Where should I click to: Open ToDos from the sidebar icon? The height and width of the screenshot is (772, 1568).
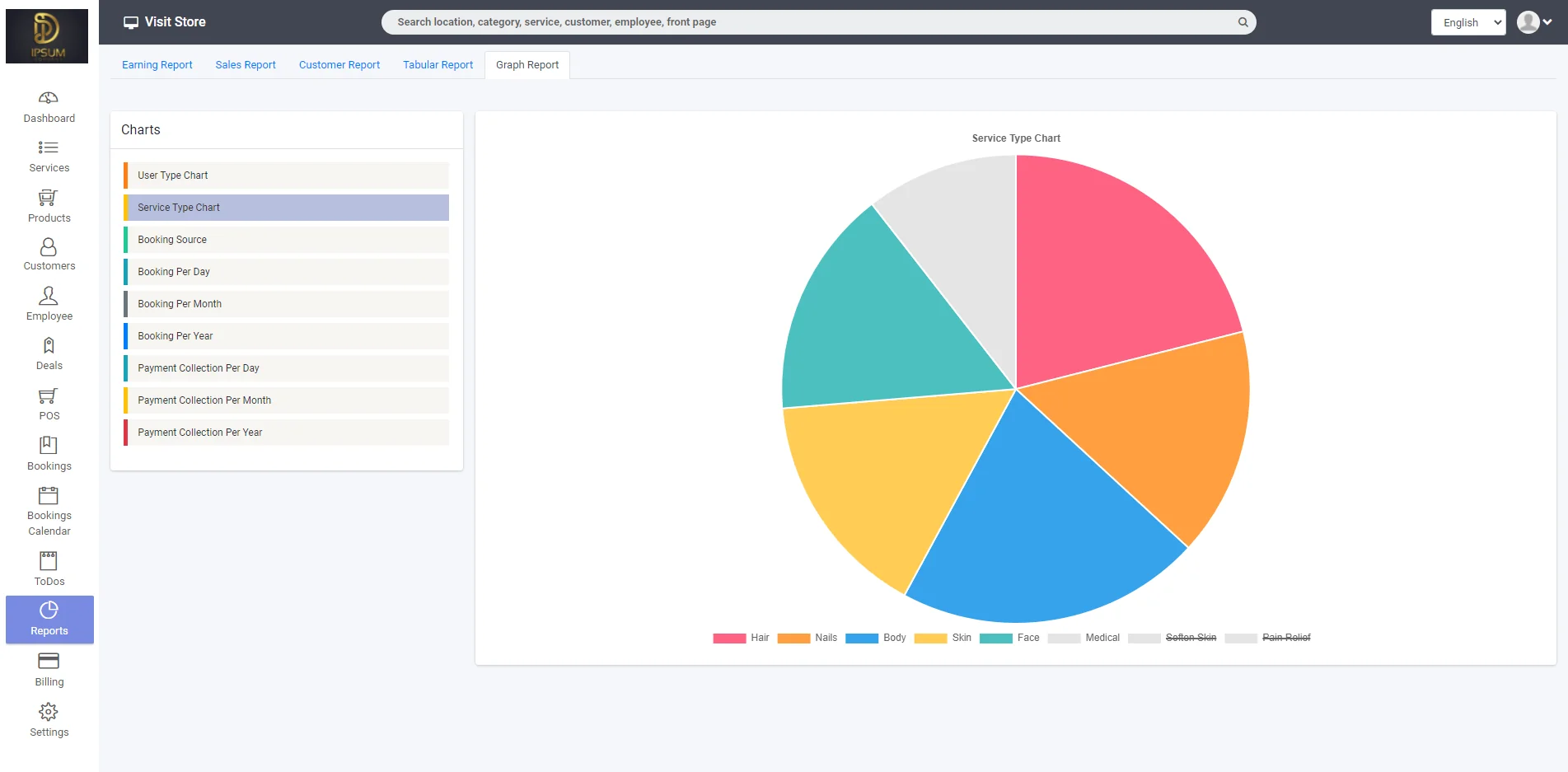point(49,561)
